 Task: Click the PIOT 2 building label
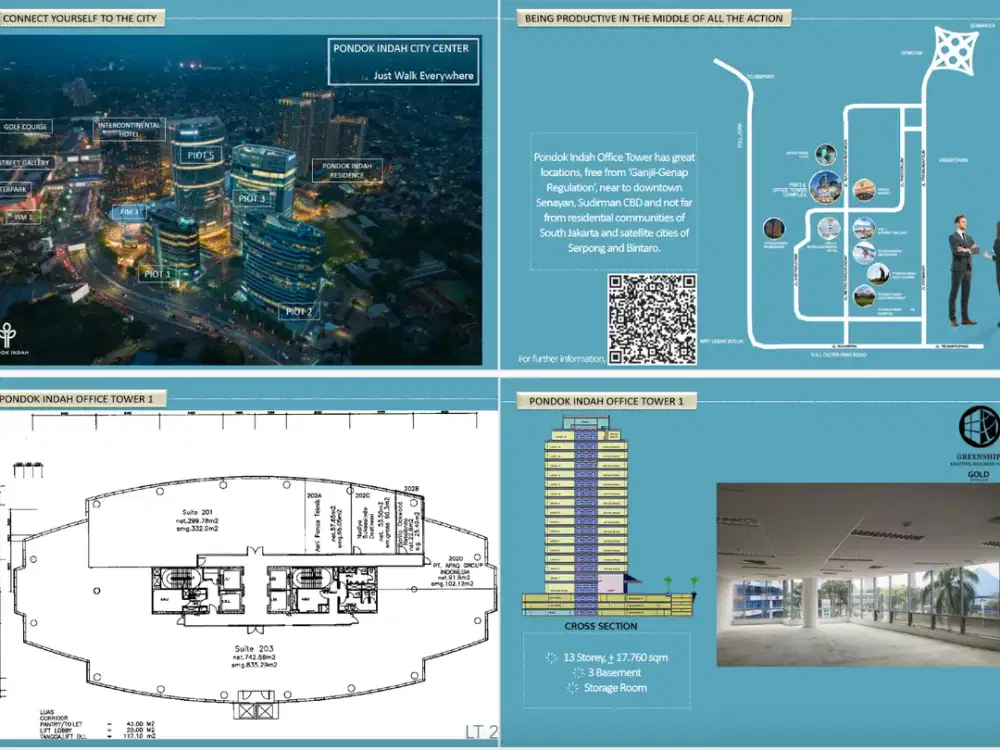tap(299, 312)
